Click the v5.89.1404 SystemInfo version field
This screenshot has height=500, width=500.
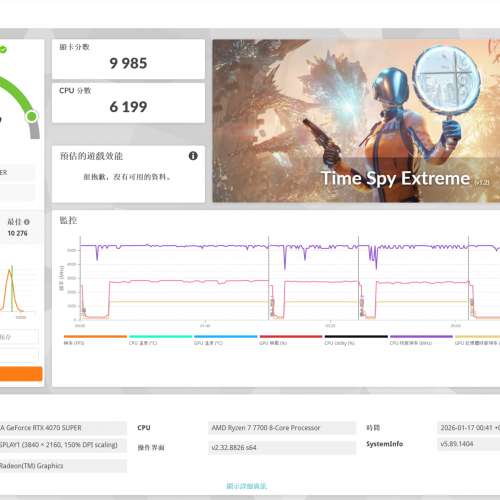click(469, 444)
